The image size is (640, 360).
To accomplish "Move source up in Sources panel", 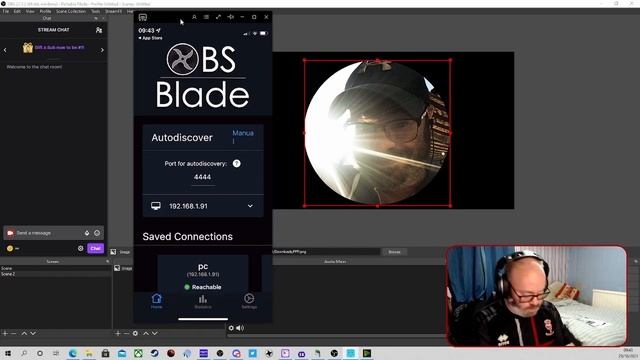I will [x=146, y=333].
